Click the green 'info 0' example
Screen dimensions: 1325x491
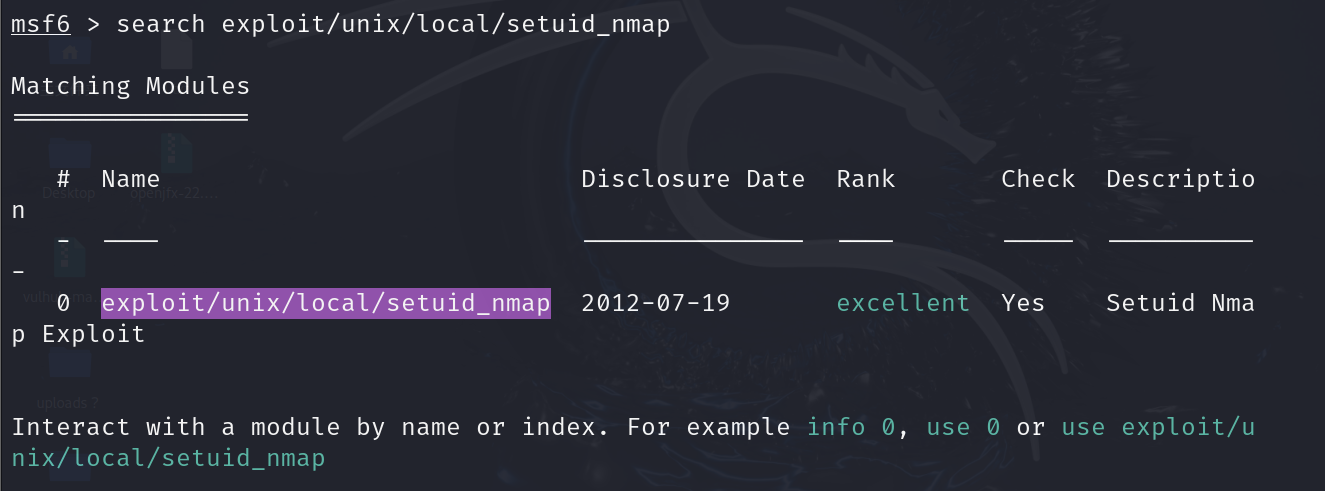(850, 428)
